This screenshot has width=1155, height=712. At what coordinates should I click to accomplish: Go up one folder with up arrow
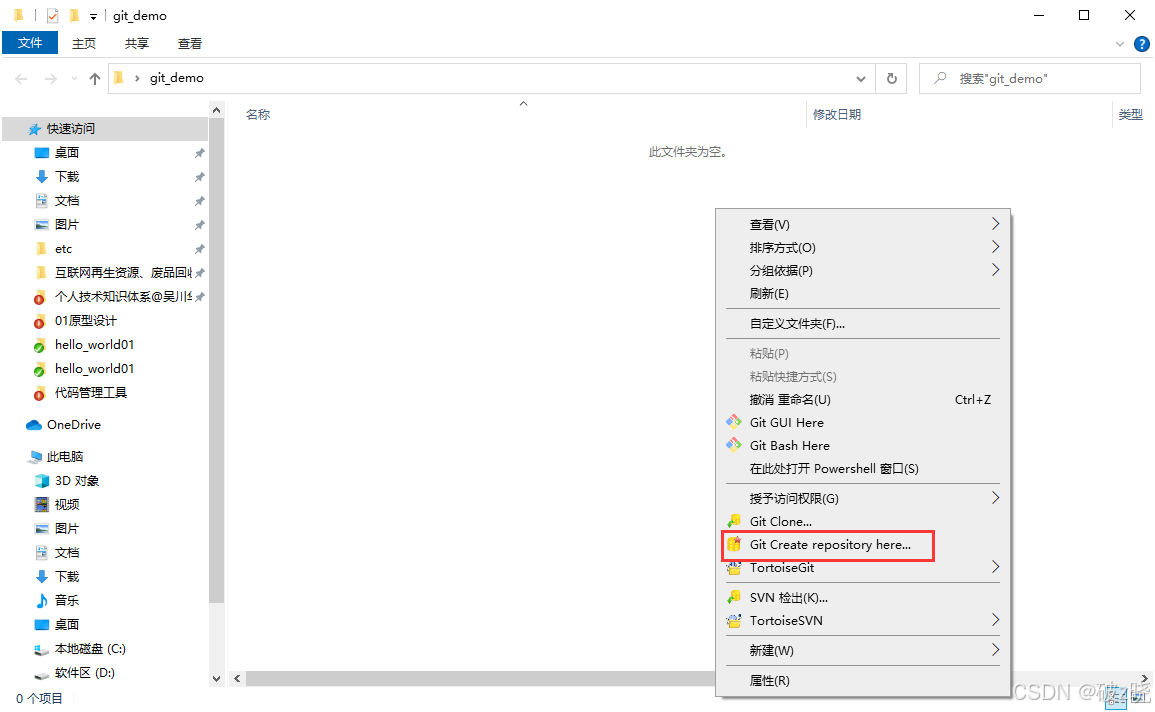click(94, 79)
